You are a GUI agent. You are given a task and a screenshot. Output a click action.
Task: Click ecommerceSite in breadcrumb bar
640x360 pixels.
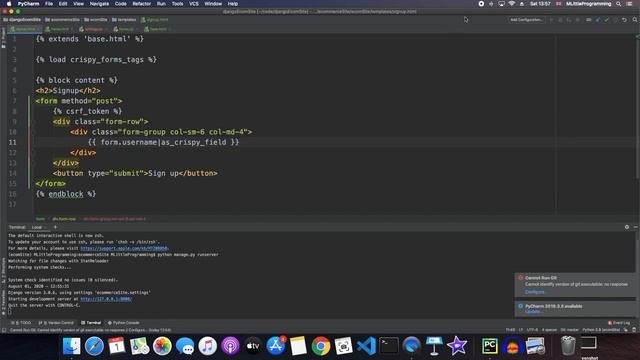[x=62, y=20]
